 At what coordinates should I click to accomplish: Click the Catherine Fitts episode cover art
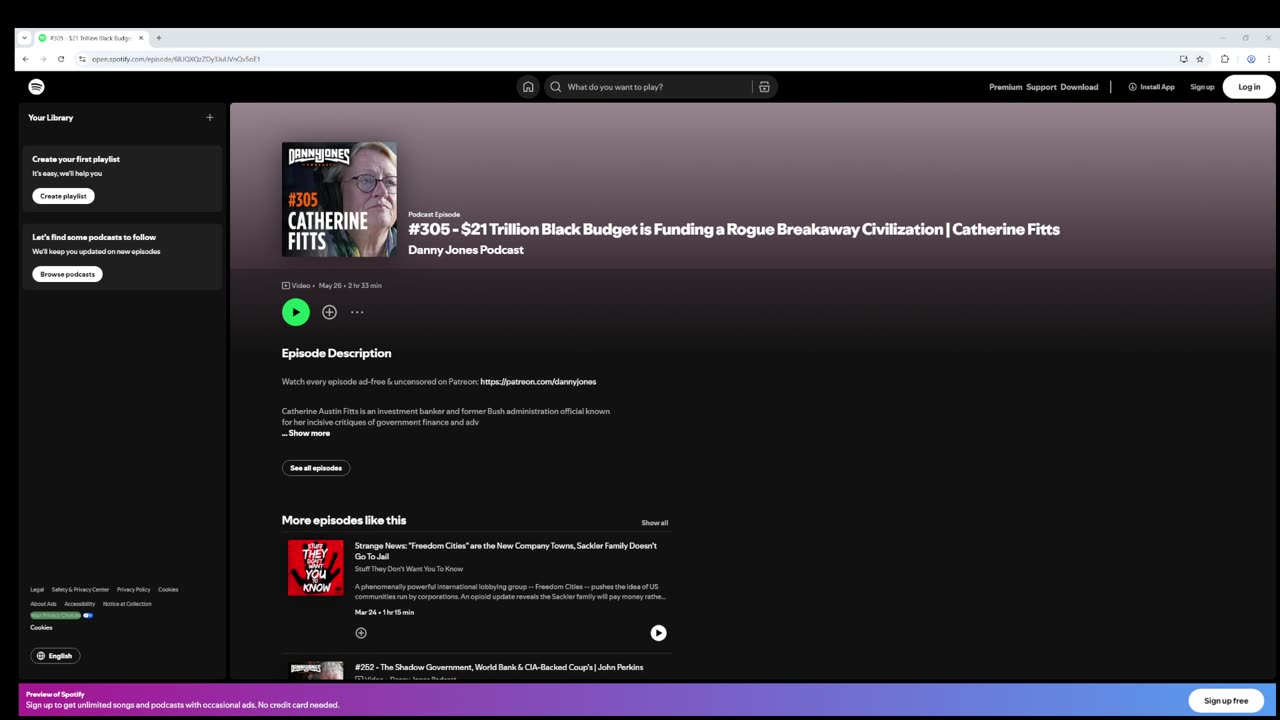click(x=339, y=199)
